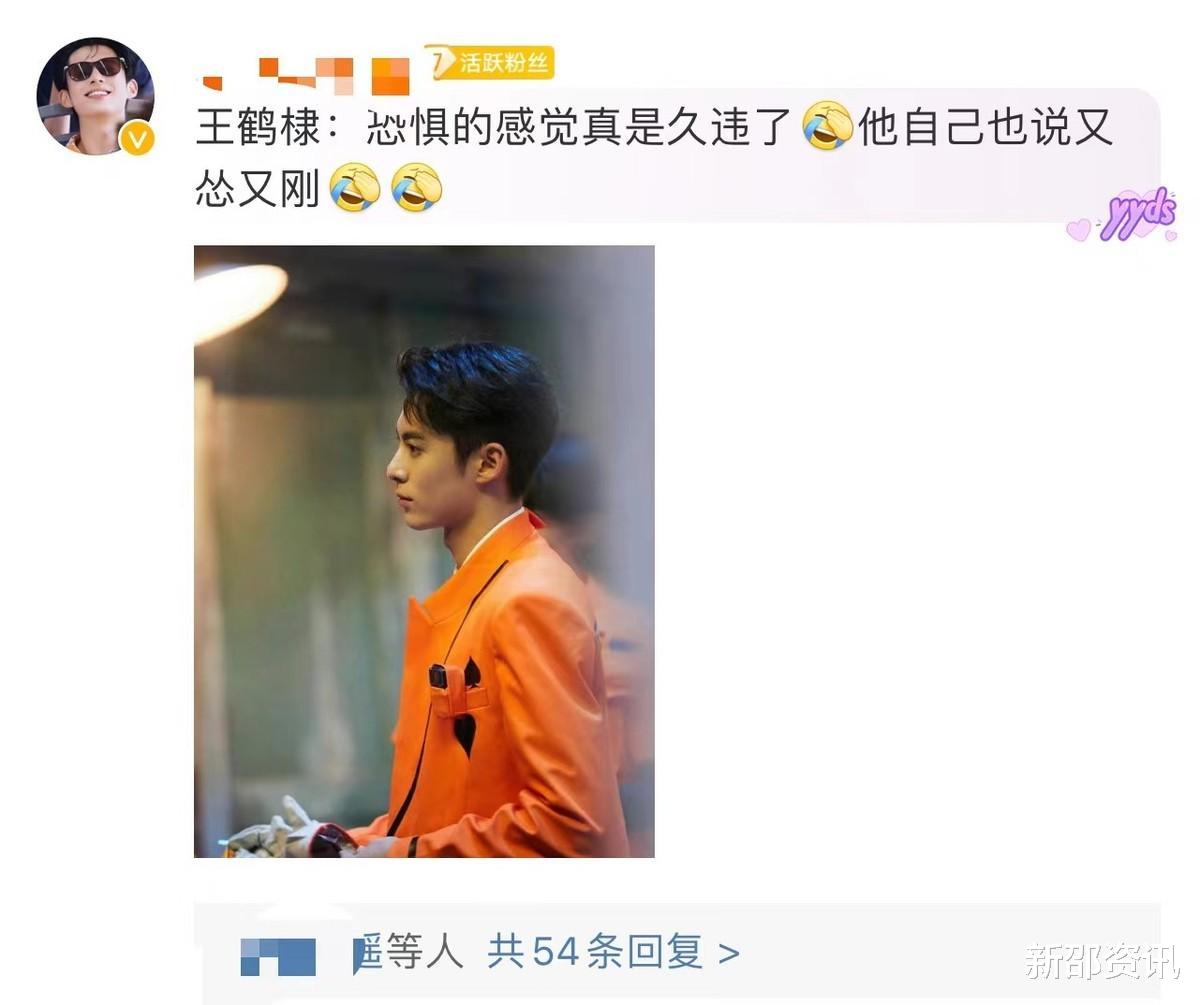Screen dimensions: 1200x1005
Task: Tap the second line text 怂又刚
Action: [x=257, y=189]
